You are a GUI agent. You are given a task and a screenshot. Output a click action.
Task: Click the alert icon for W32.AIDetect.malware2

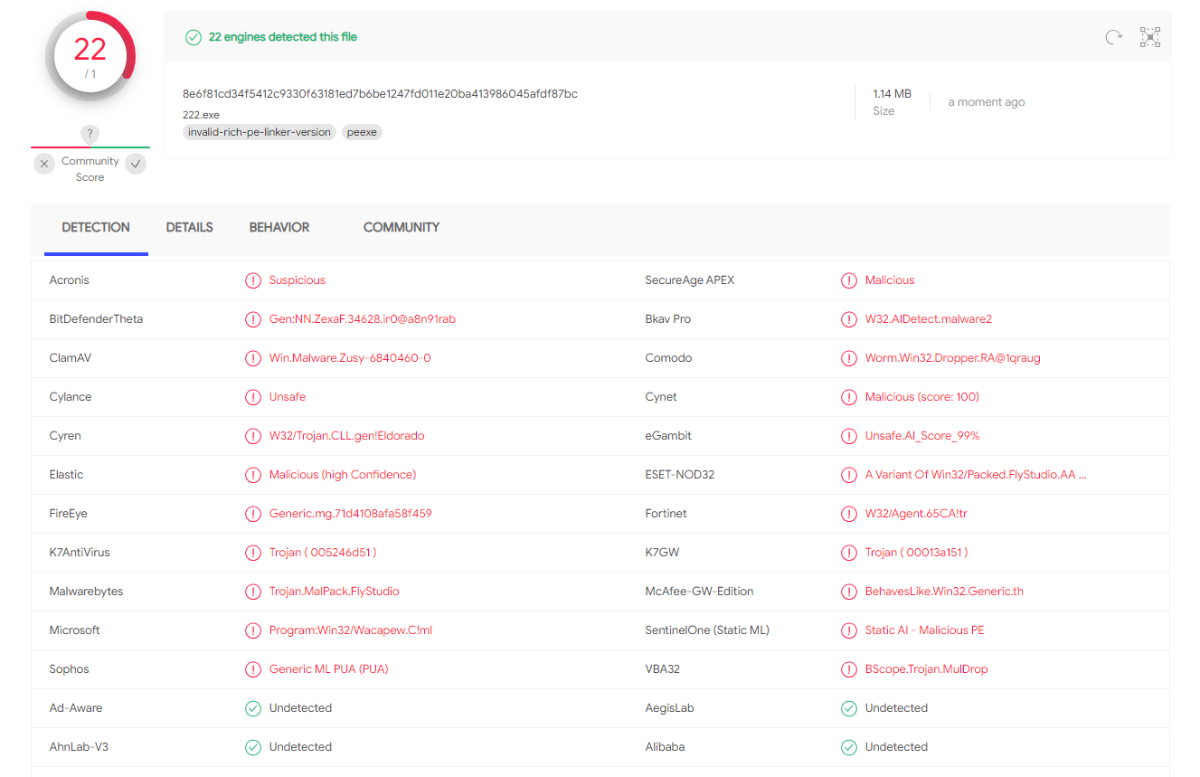coord(849,320)
